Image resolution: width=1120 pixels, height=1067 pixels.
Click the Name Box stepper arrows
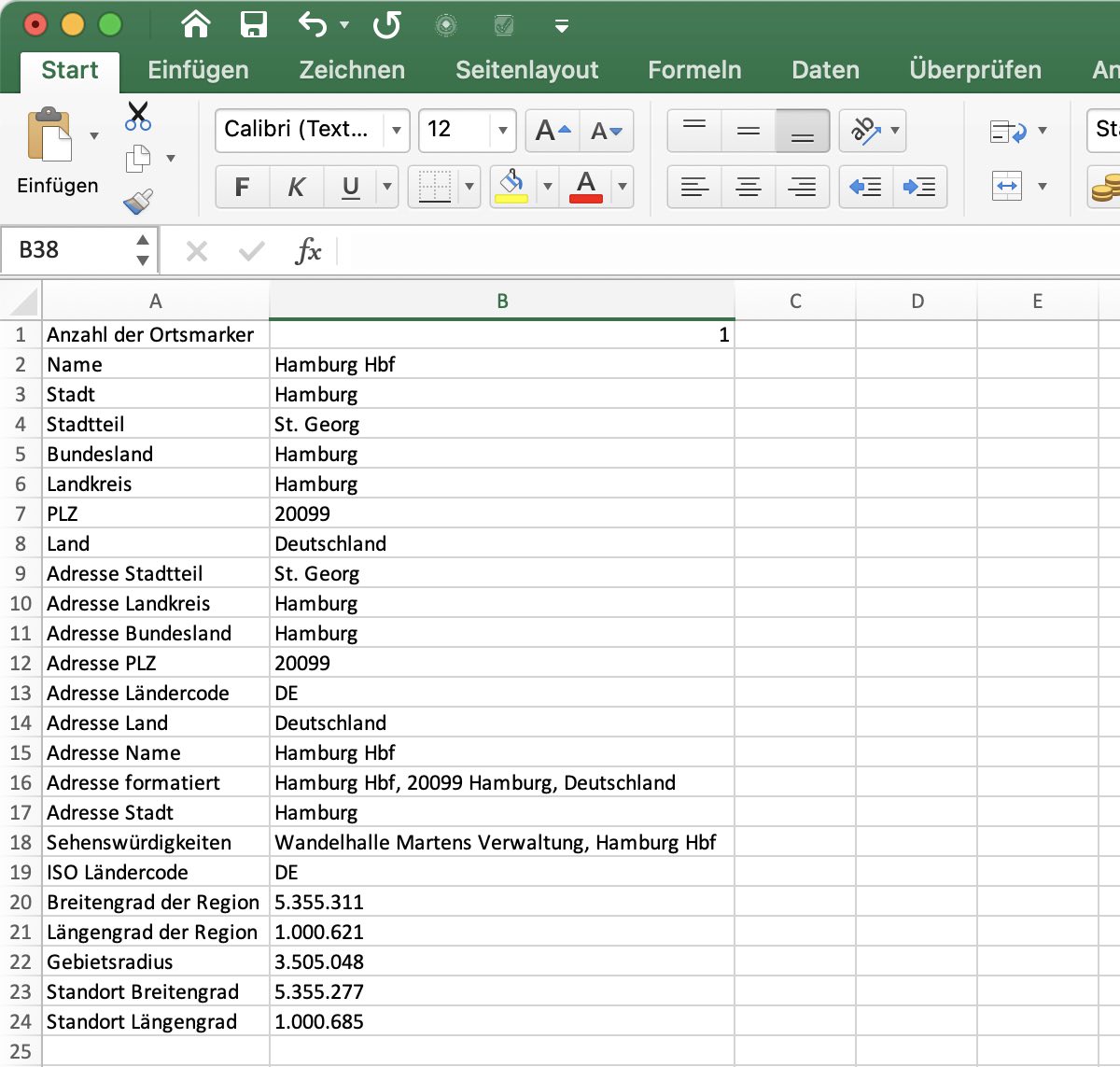pyautogui.click(x=143, y=250)
